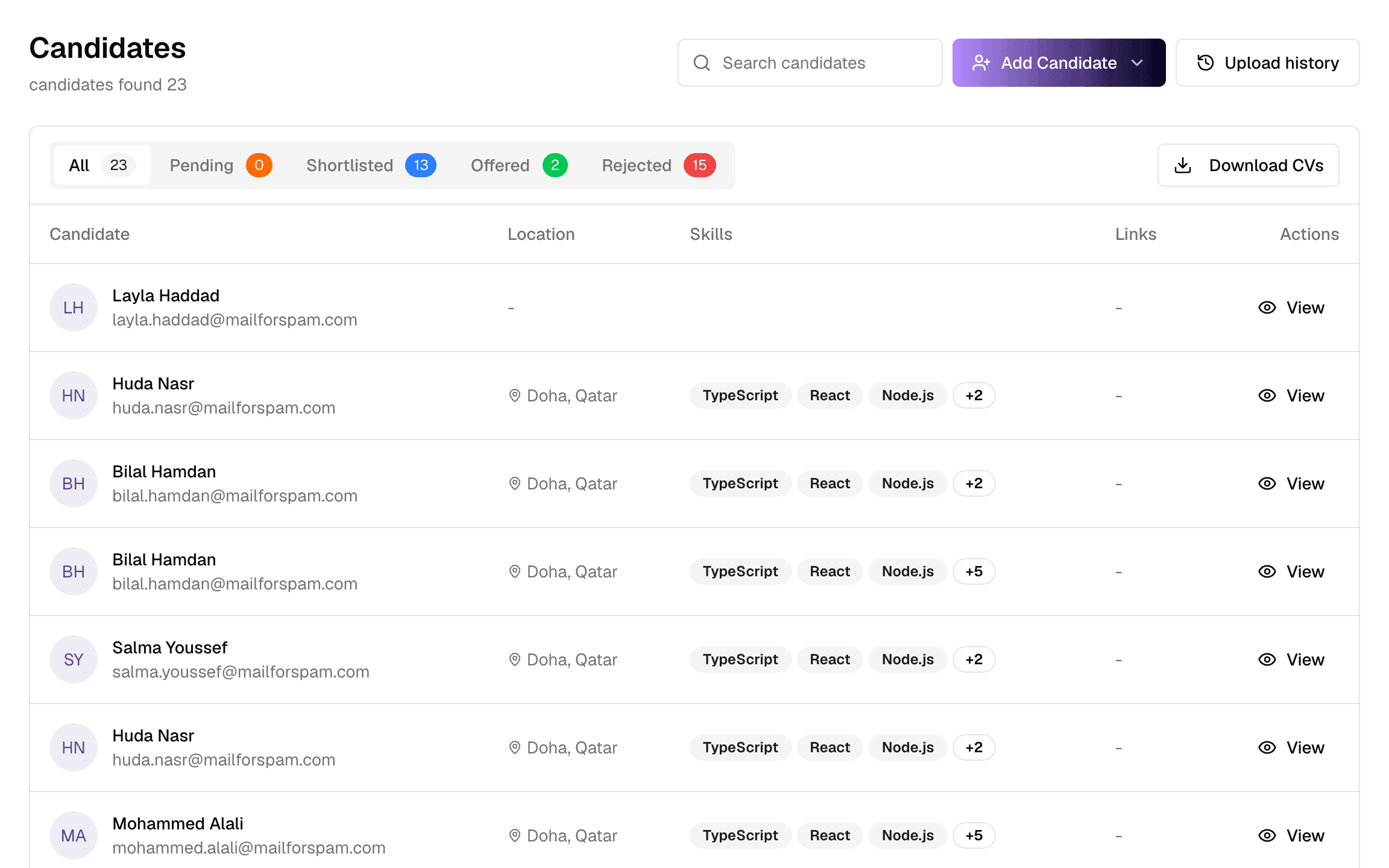Click the name Mohammed Alali
The image size is (1389, 868).
[x=178, y=823]
